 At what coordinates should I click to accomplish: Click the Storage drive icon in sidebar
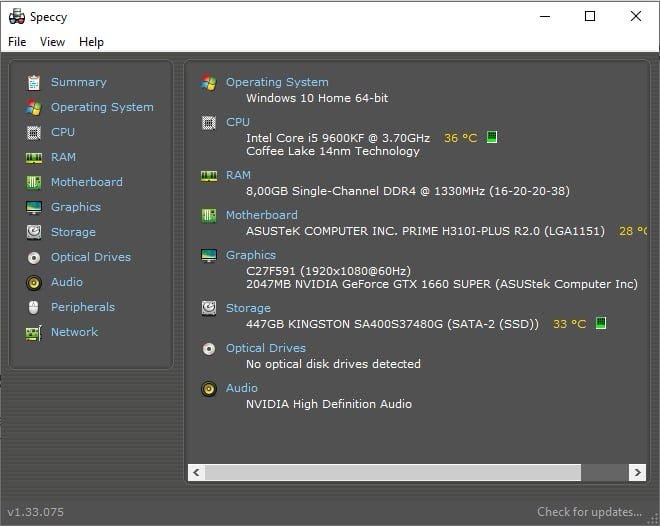pyautogui.click(x=34, y=232)
